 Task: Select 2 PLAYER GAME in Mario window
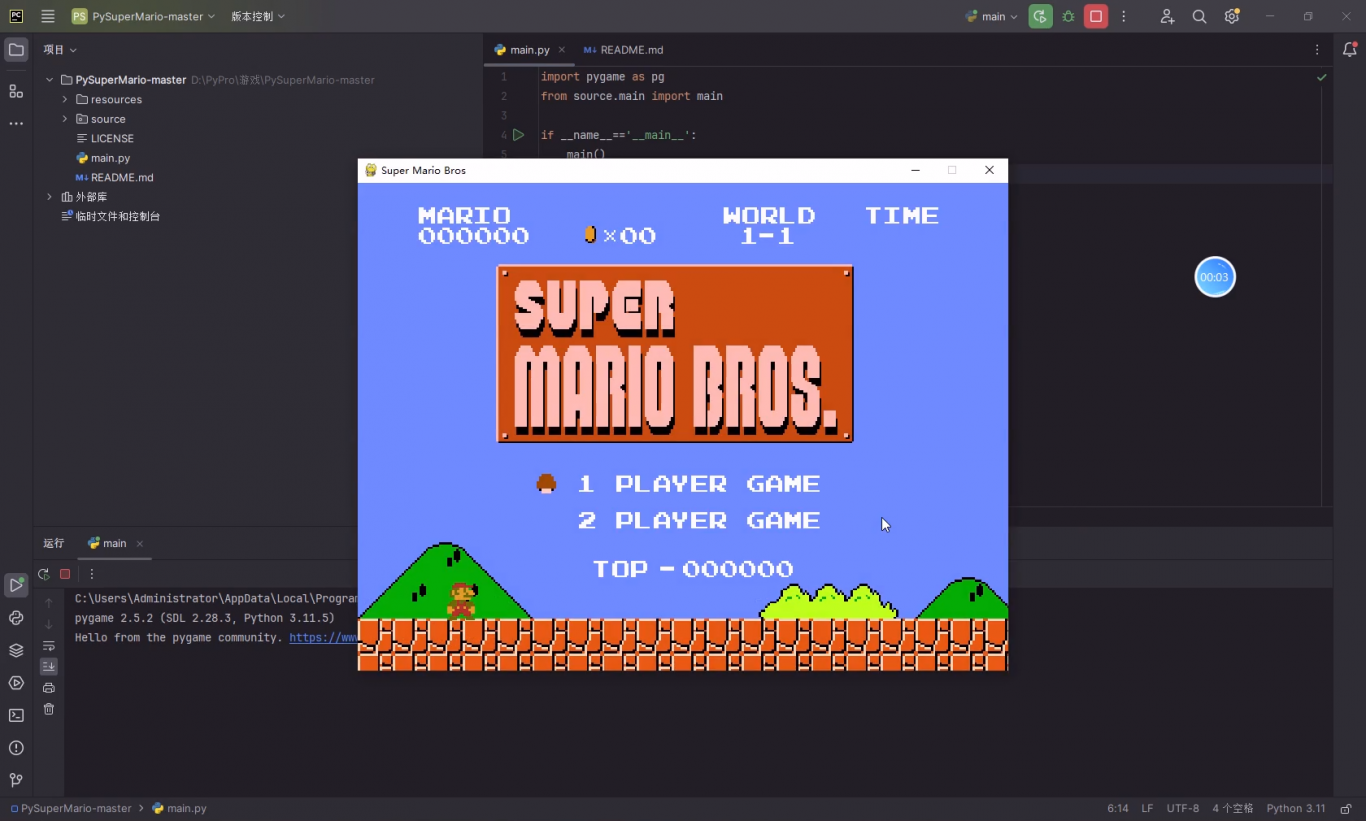[699, 520]
